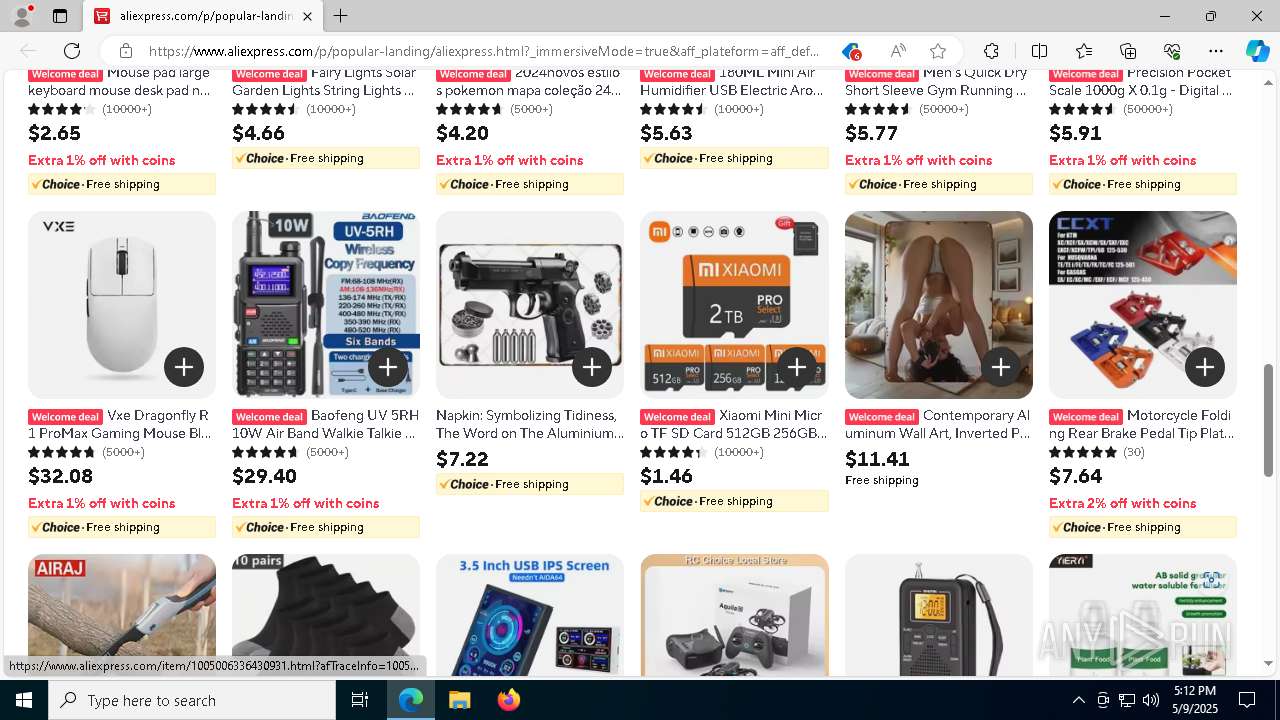Open the Xiaomi Mini Micro TF SD Card listing
The width and height of the screenshot is (1280, 720).
[732, 424]
